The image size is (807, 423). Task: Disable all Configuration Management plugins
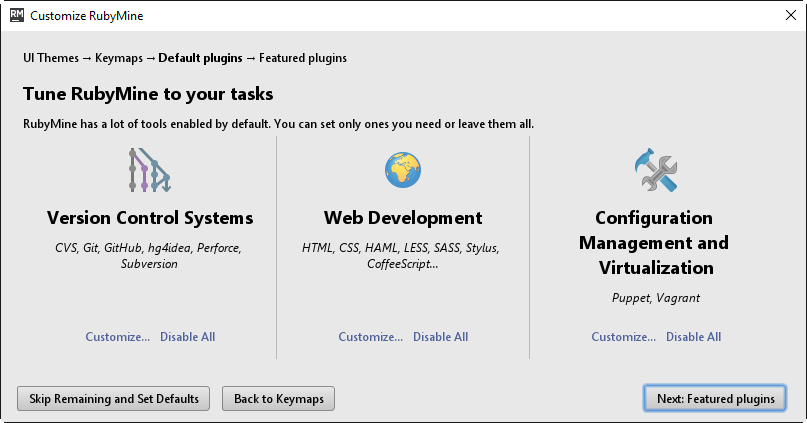(693, 337)
